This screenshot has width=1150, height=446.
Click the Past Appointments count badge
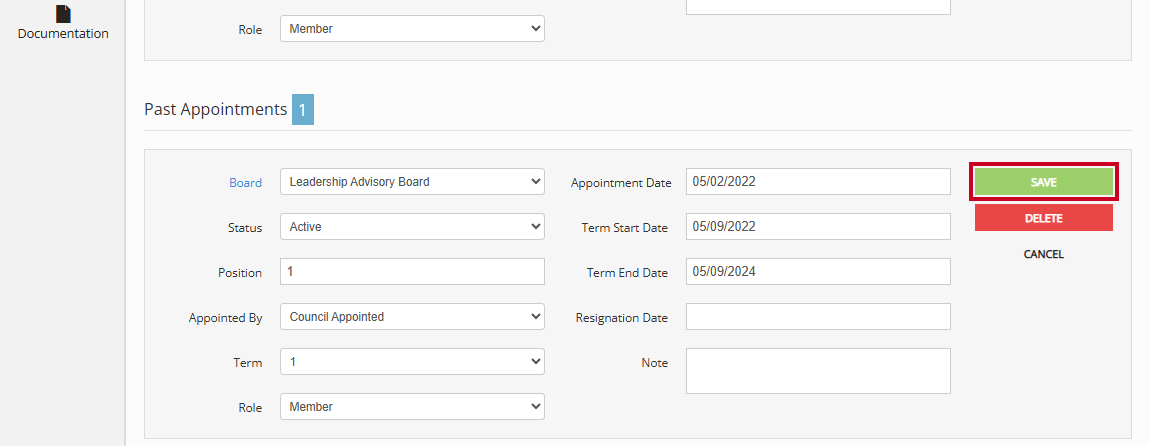pos(303,110)
